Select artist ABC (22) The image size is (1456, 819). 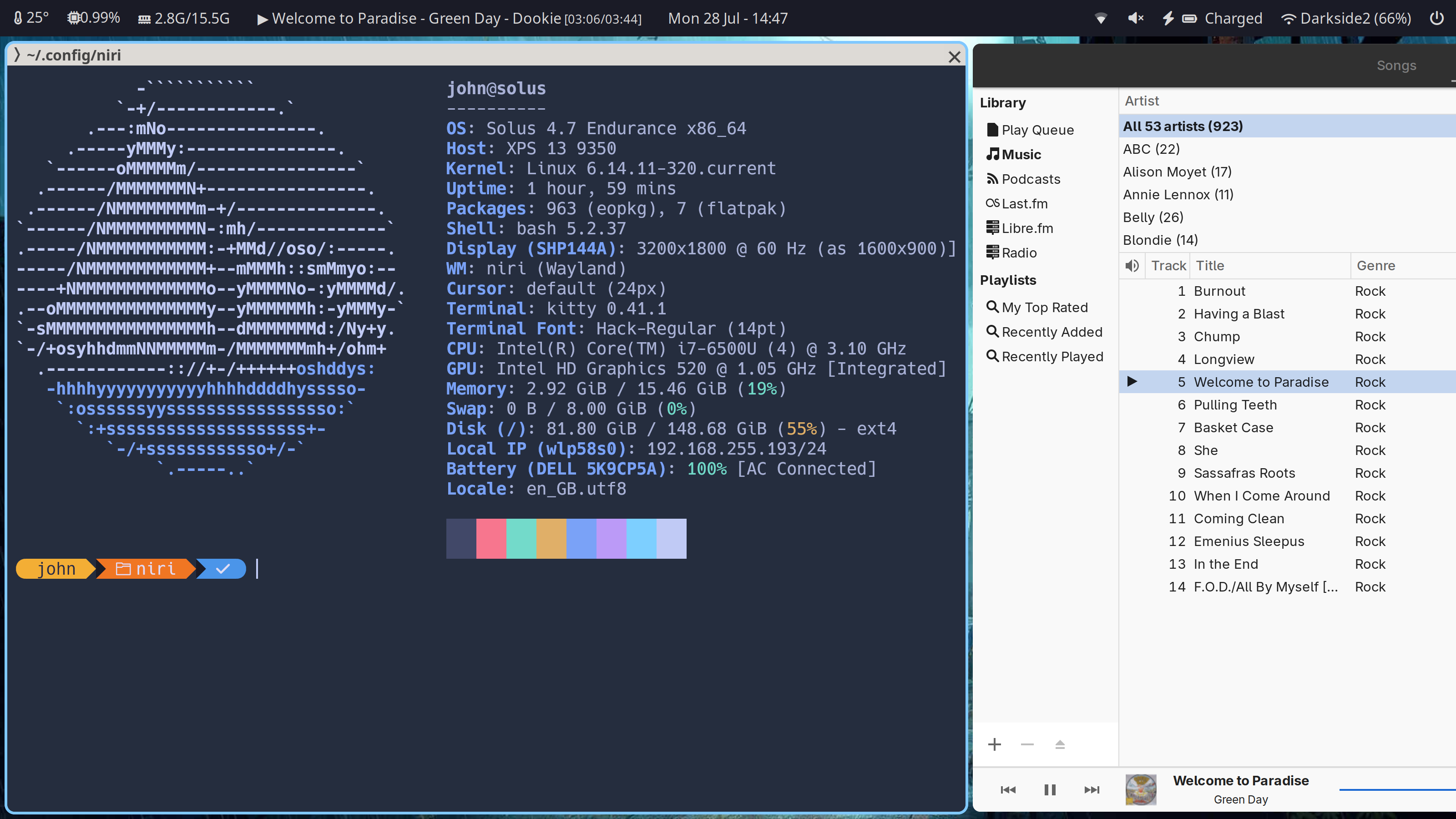click(1288, 149)
